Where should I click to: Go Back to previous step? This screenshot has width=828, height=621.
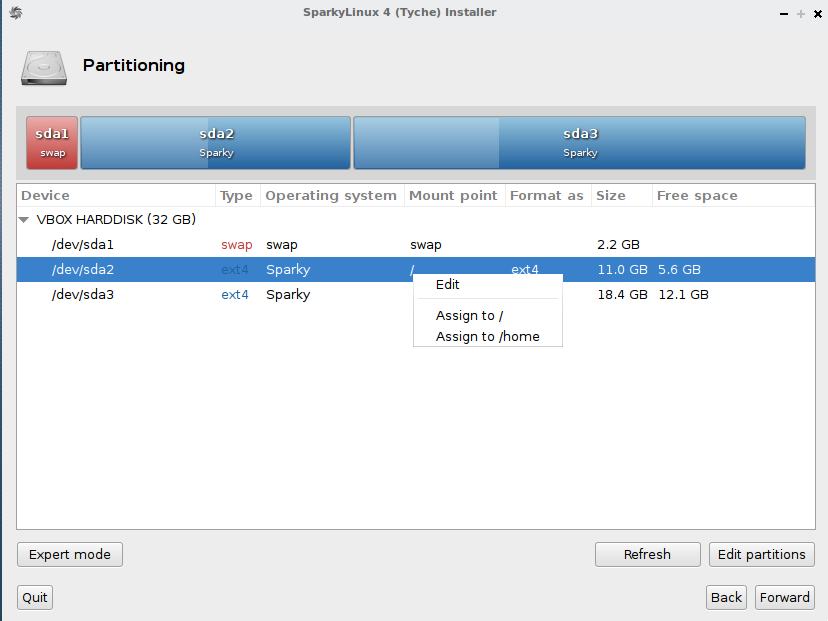pos(726,597)
